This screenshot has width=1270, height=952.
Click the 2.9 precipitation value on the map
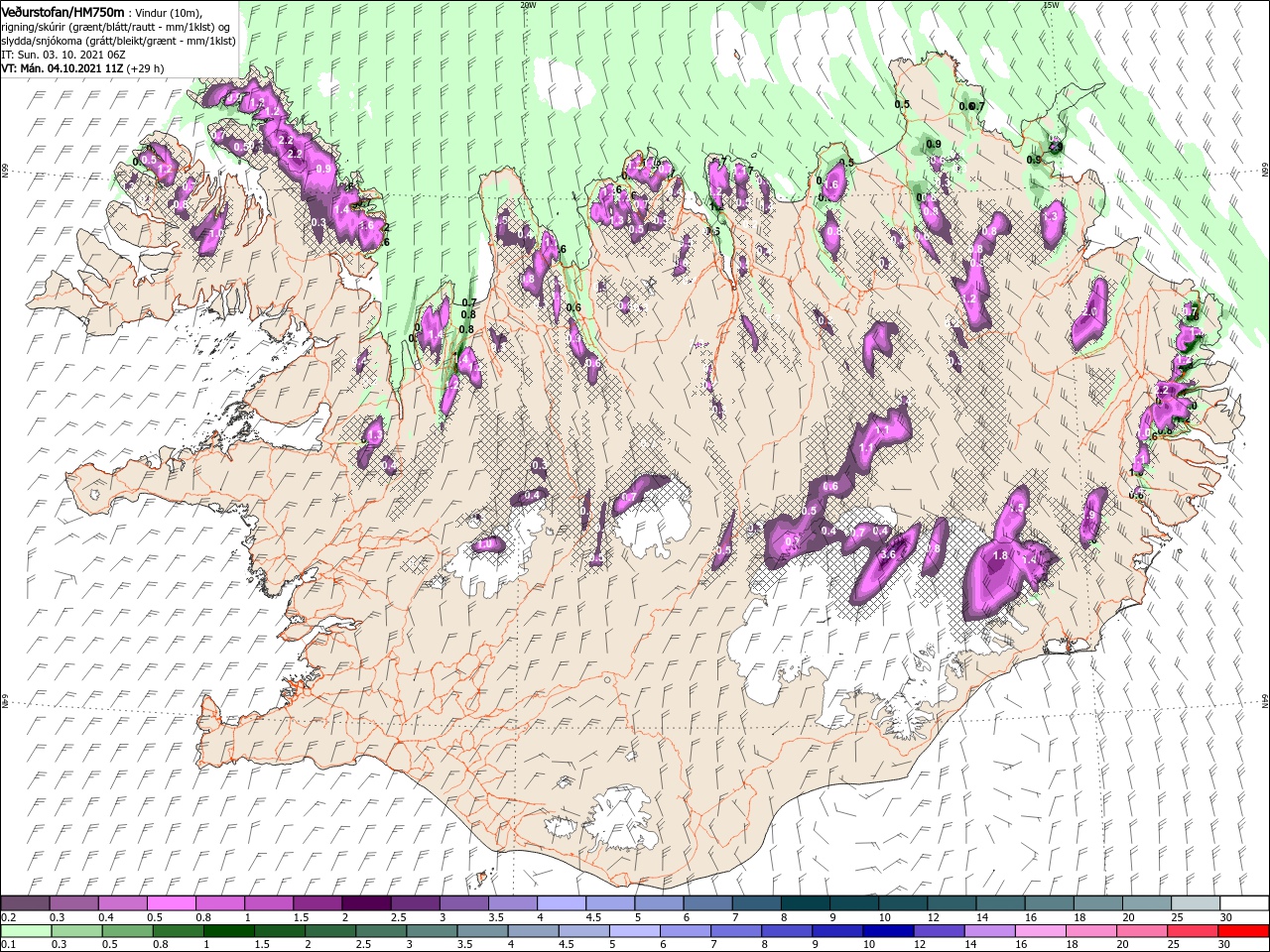point(1055,147)
